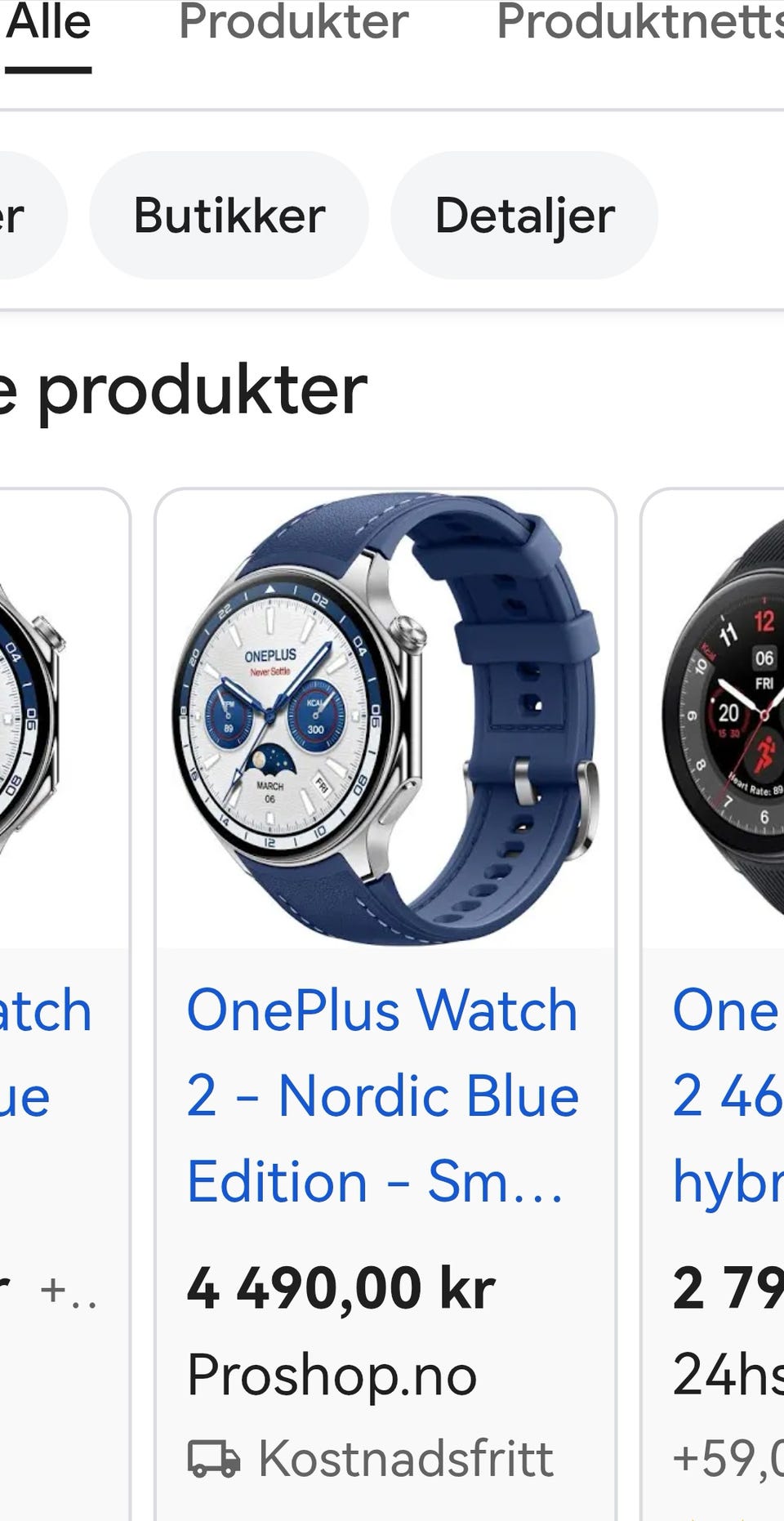Open the black OnePlus watch image
The width and height of the screenshot is (784, 1521).
pos(713,719)
